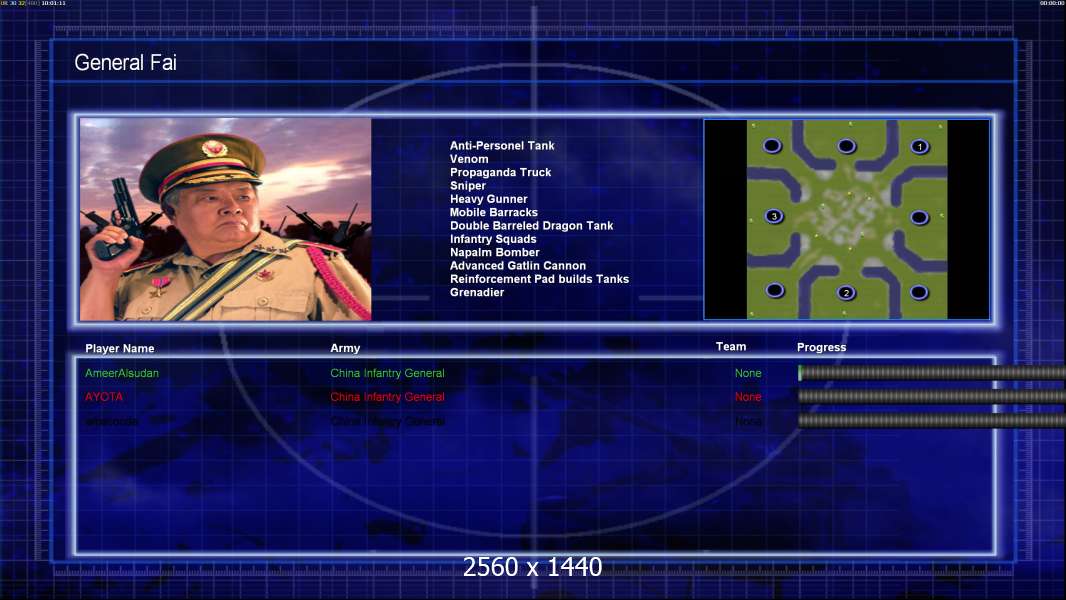Click AmeerAlsudan's team value None
Screen dimensions: 1066x600
[x=748, y=373]
